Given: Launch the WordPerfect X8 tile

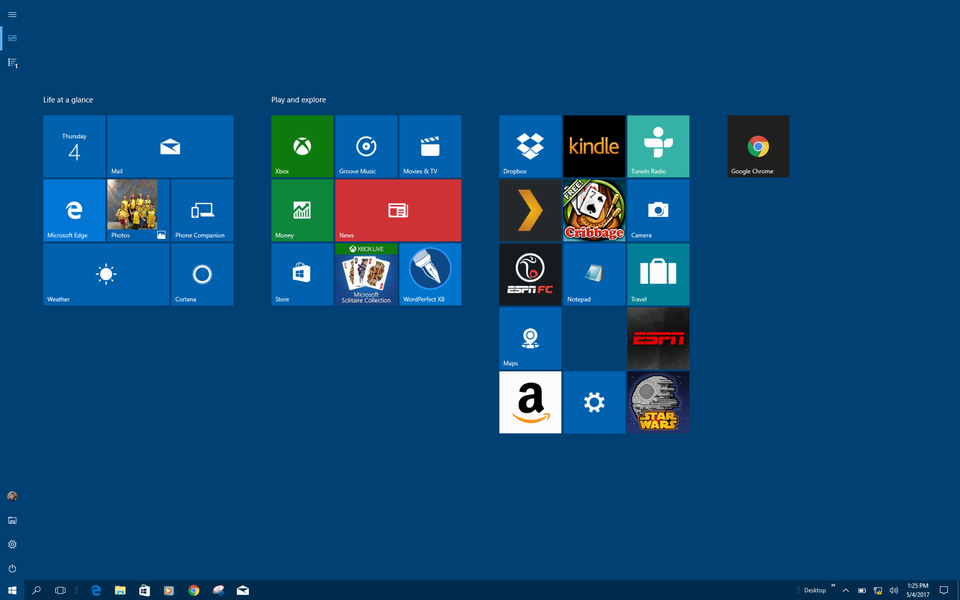Looking at the screenshot, I should coord(430,274).
